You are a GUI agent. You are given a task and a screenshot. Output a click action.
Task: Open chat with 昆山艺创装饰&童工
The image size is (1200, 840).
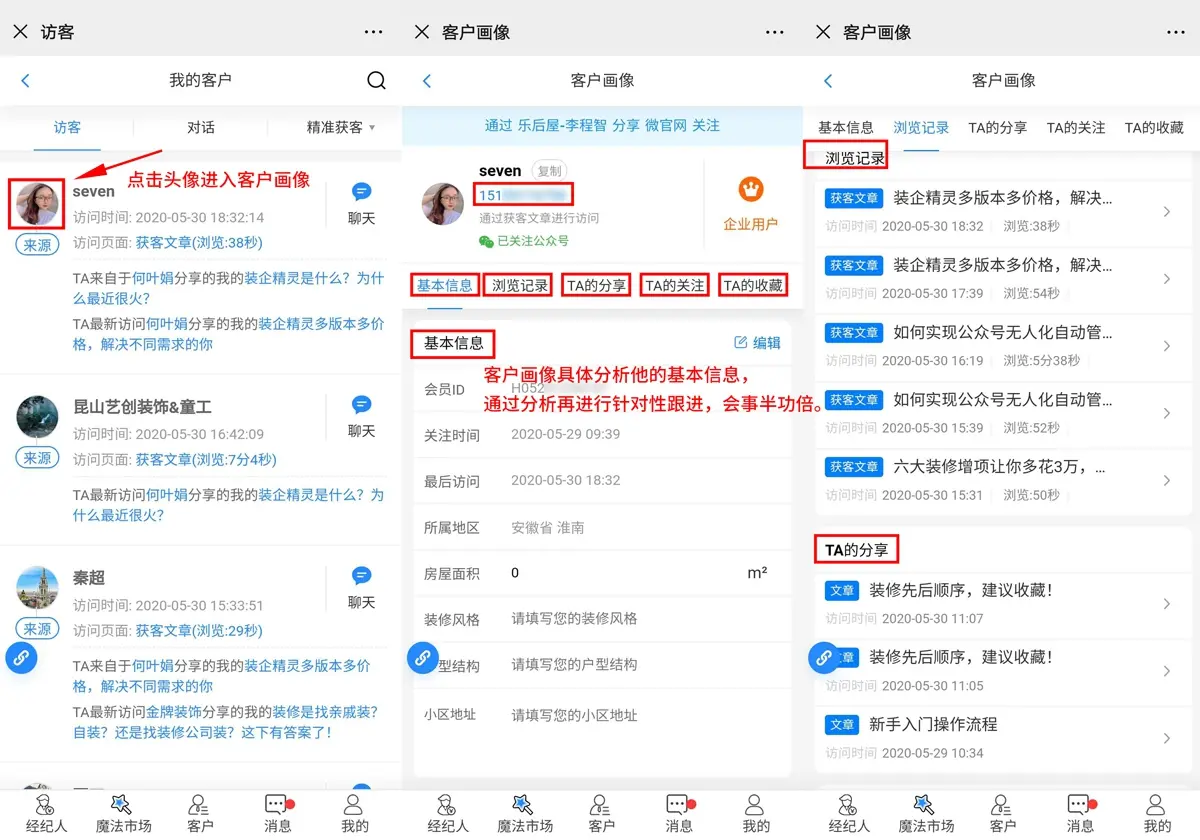[361, 416]
